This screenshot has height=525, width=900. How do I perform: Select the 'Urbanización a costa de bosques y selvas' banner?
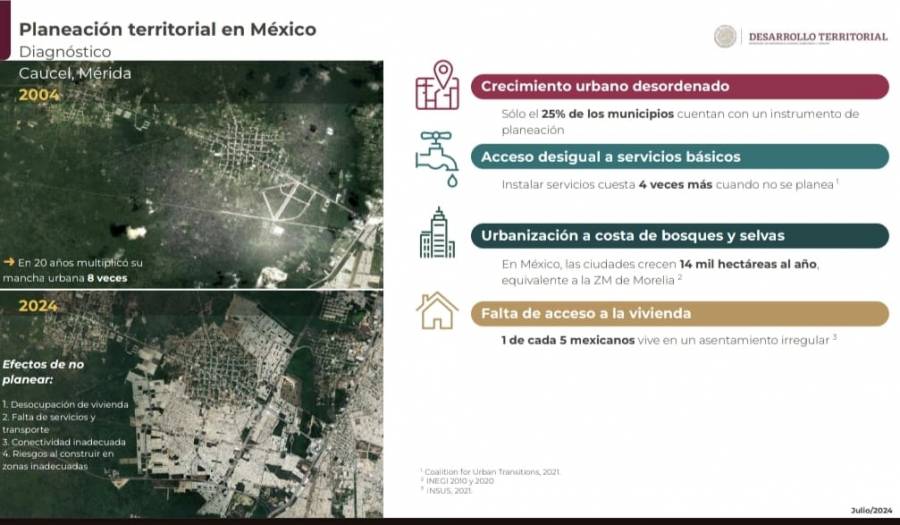tap(680, 236)
